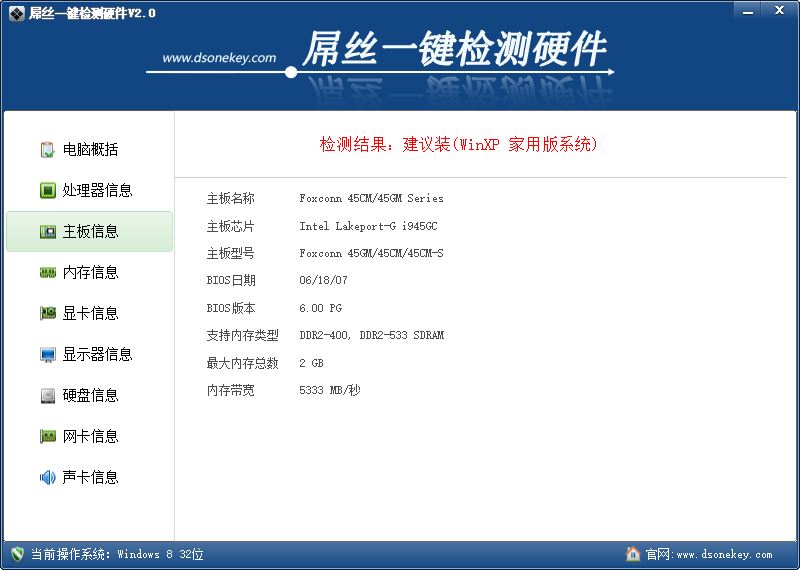Minimize the 屌丝一键检测硬件 window
The height and width of the screenshot is (570, 800).
point(747,10)
